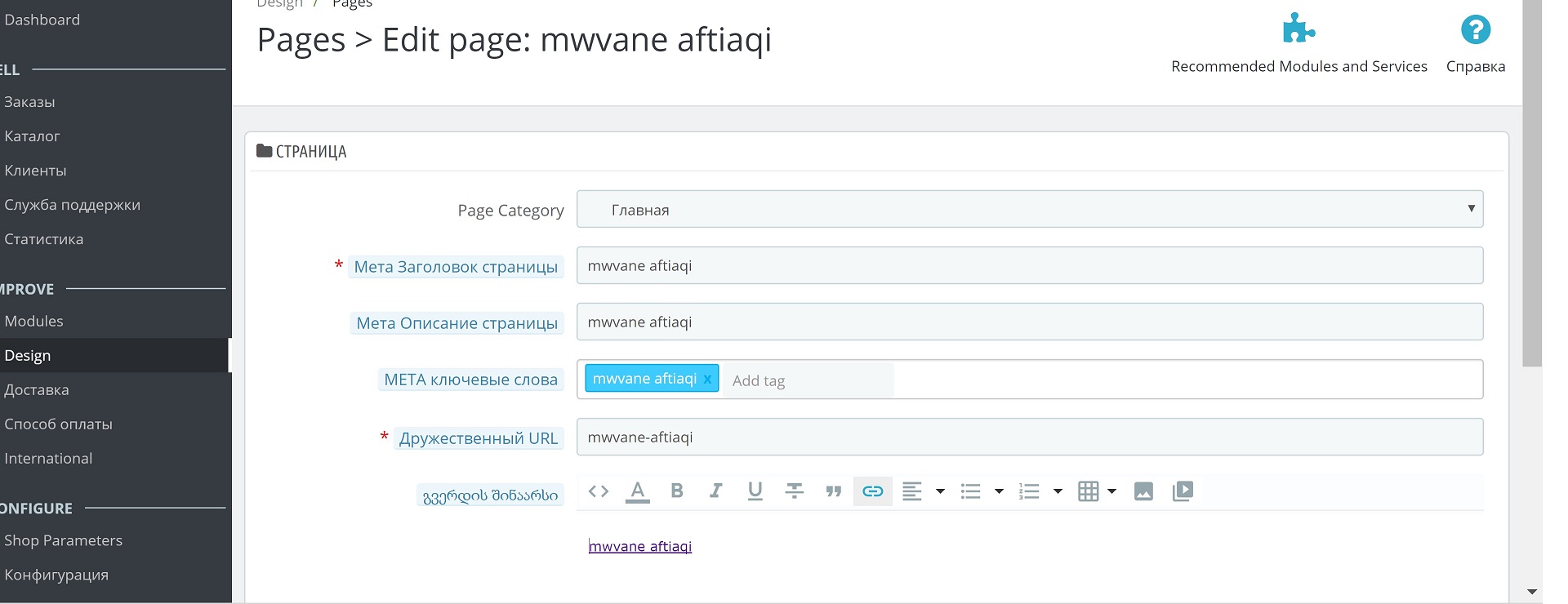Expand the text alignment dropdown arrow
Viewport: 1568px width, 604px height.
(x=940, y=491)
